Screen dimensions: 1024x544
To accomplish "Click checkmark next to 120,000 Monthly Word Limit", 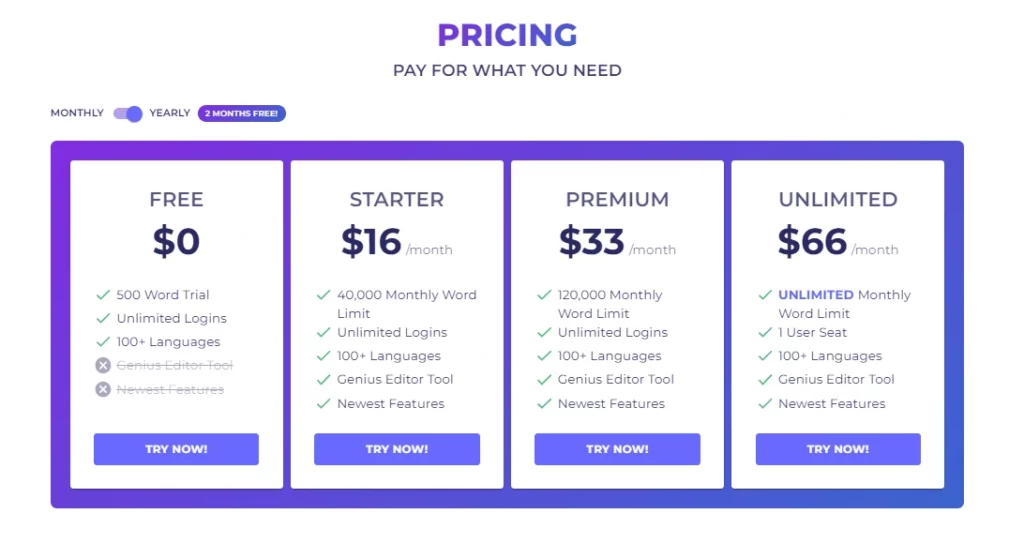I will click(544, 295).
